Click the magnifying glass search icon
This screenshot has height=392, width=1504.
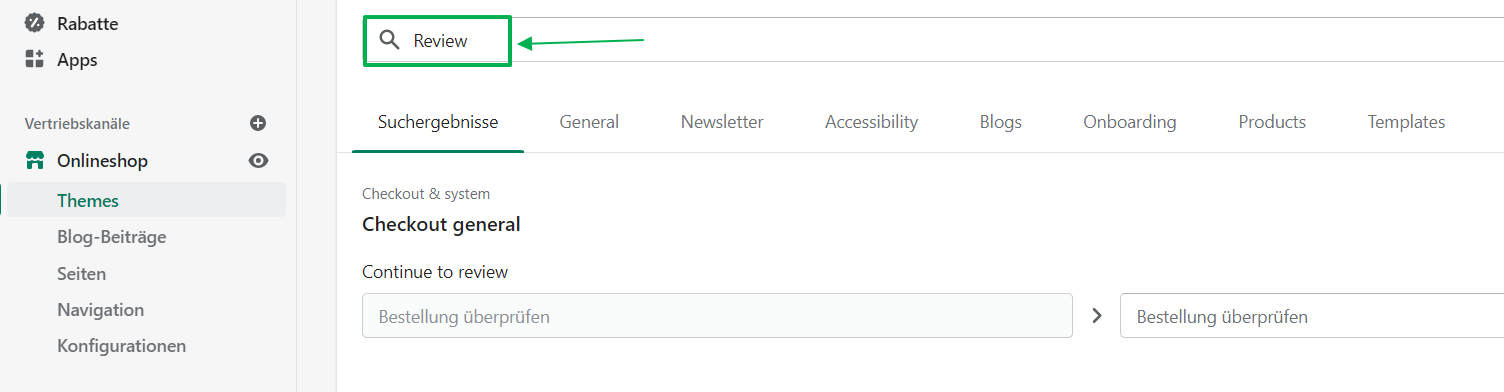390,41
